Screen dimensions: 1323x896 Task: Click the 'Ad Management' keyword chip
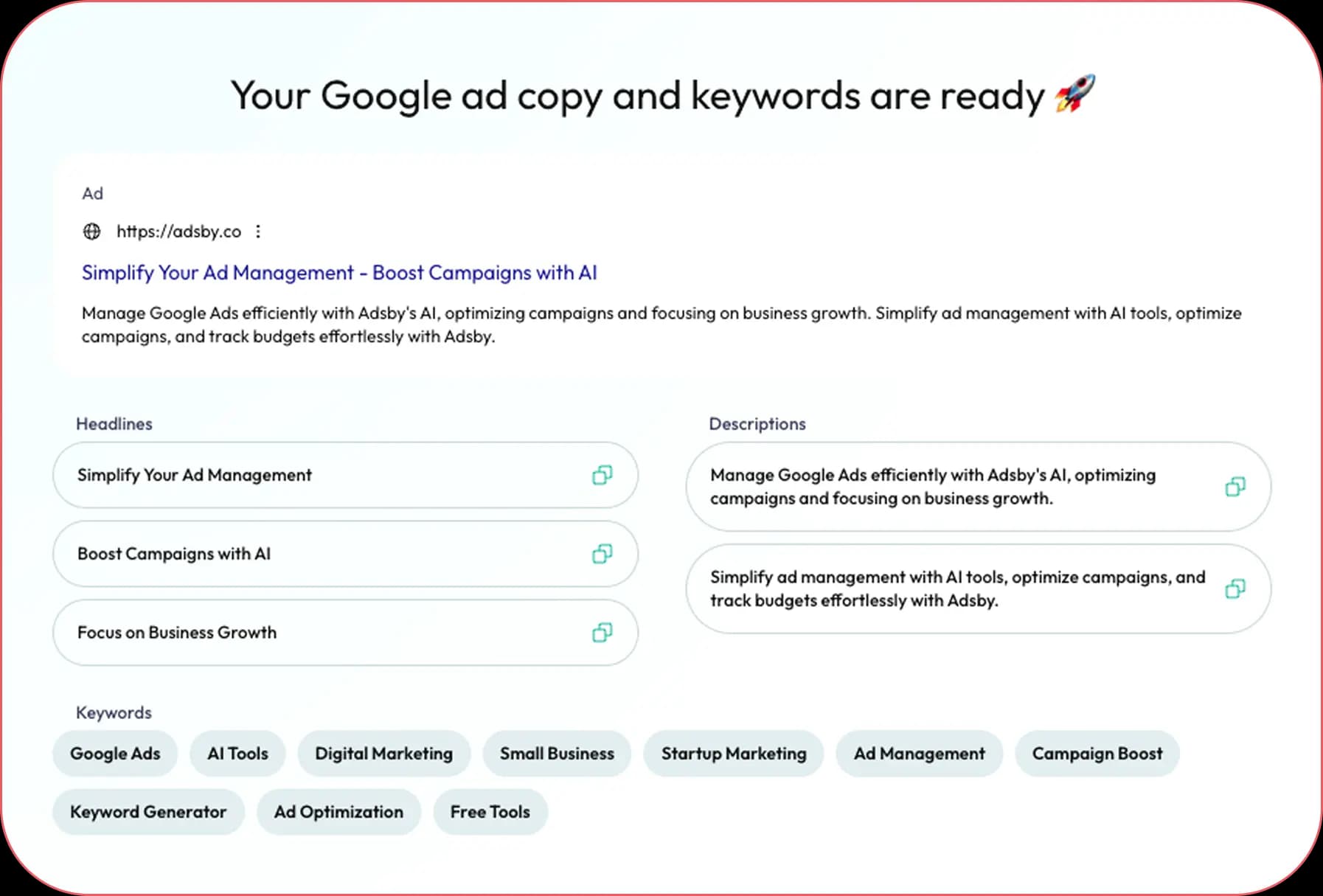coord(919,754)
